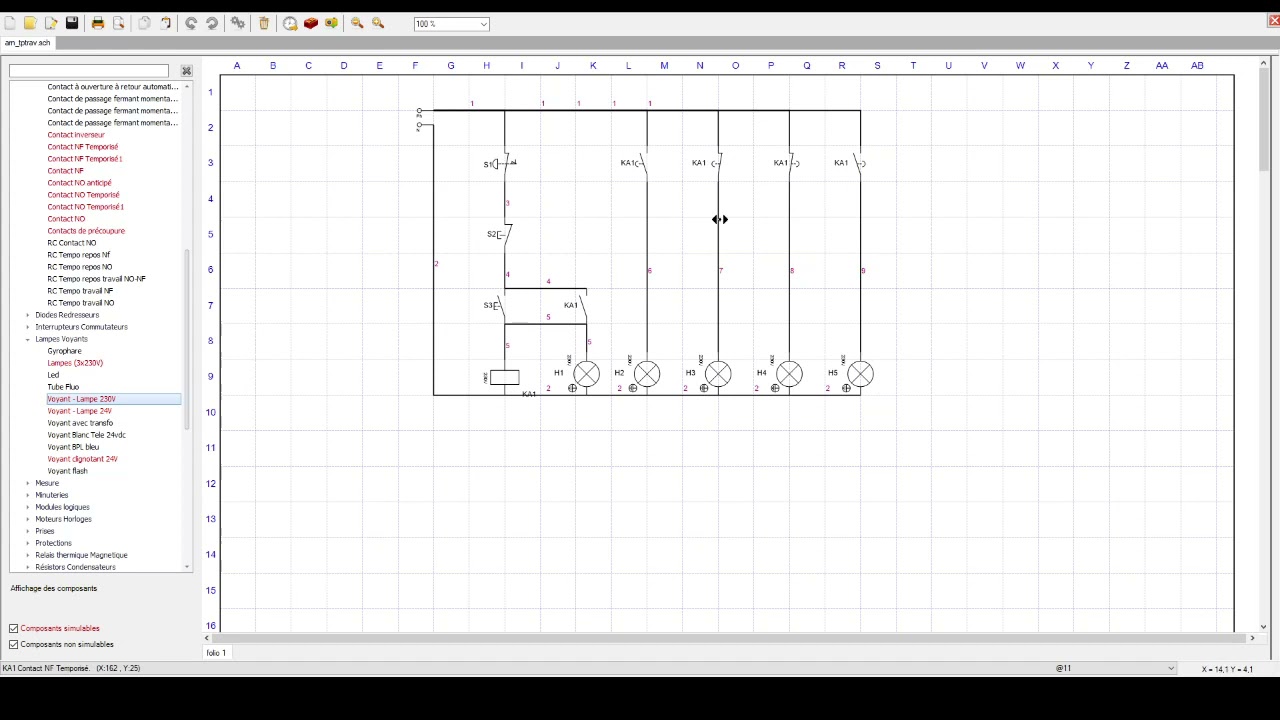
Task: Expand the Prises category
Action: (28, 531)
